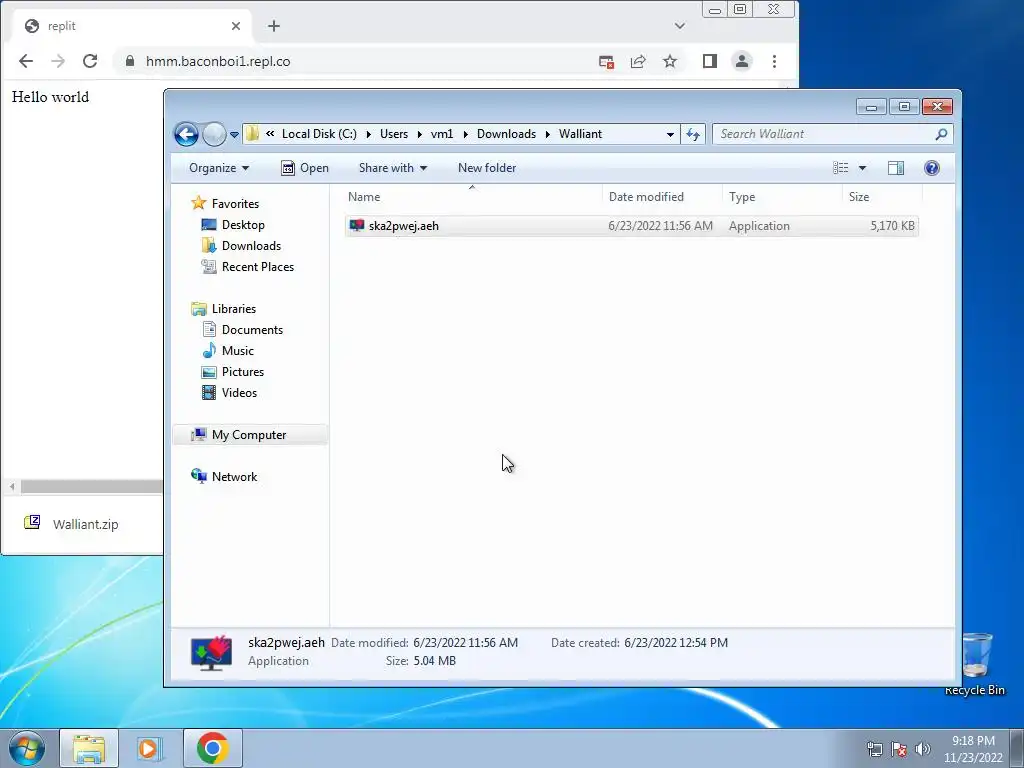Sort by Name column header
This screenshot has height=768, width=1024.
click(472, 197)
